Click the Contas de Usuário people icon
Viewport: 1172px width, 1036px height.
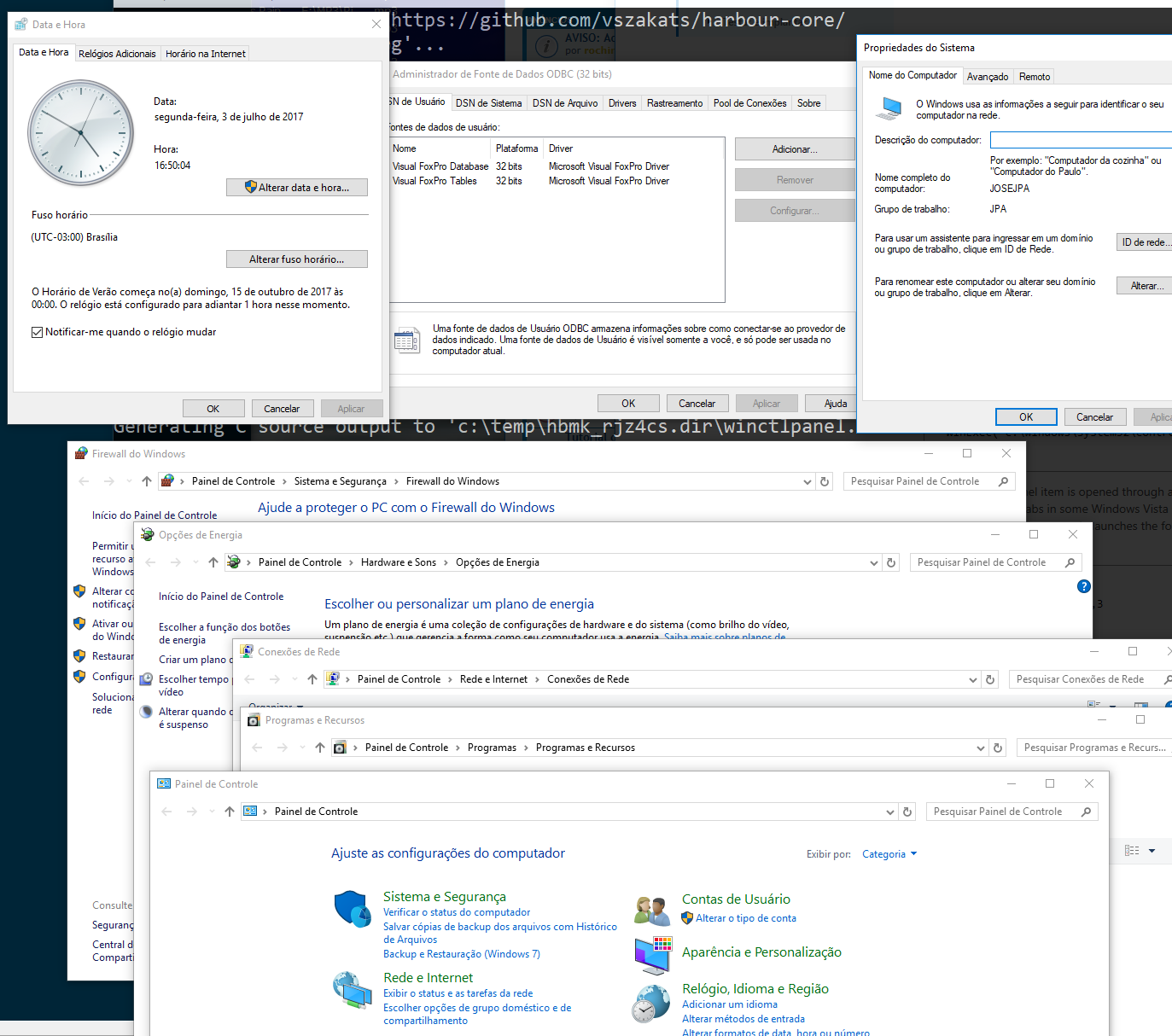(x=652, y=911)
